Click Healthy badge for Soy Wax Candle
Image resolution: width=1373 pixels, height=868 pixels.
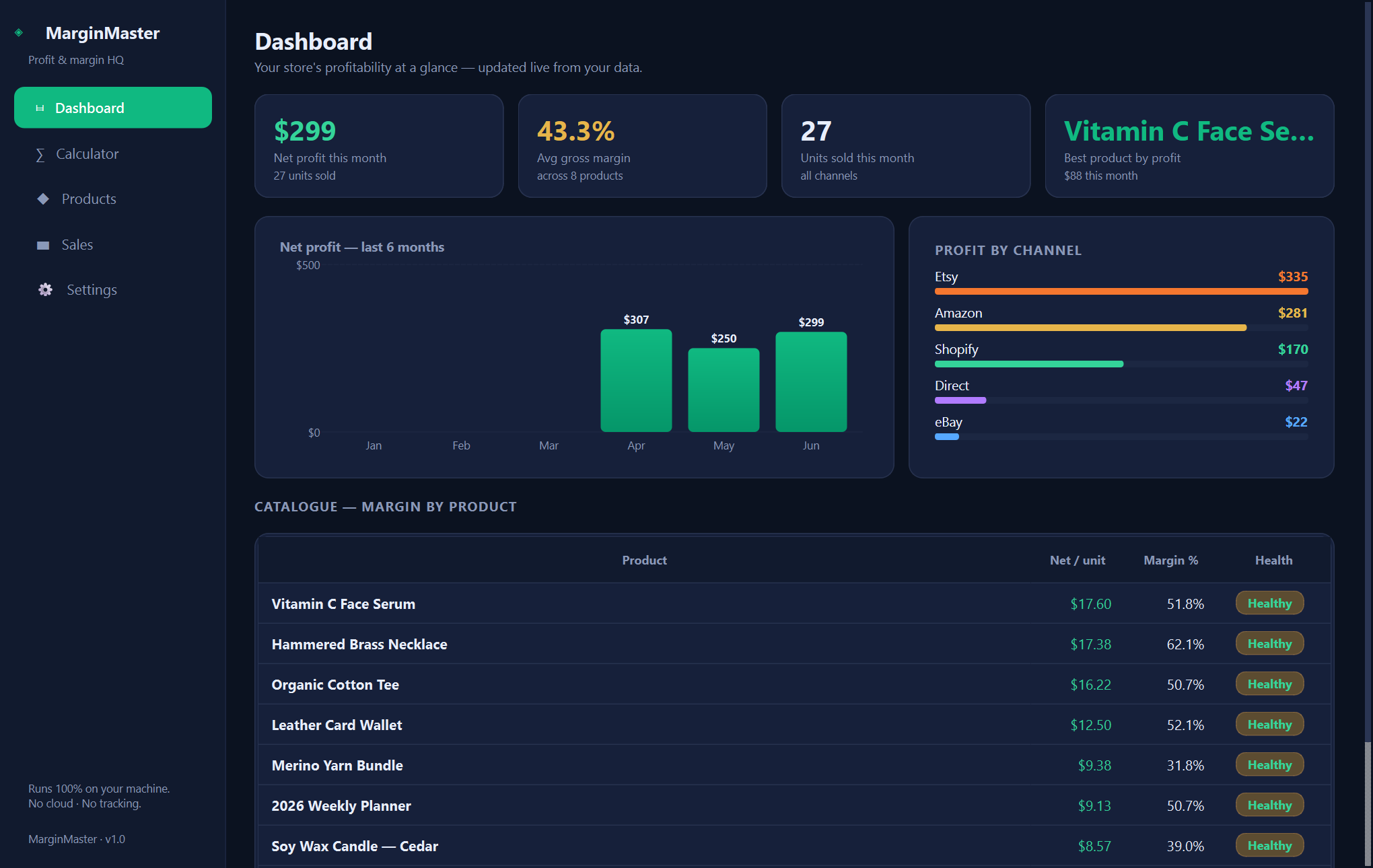coord(1269,845)
